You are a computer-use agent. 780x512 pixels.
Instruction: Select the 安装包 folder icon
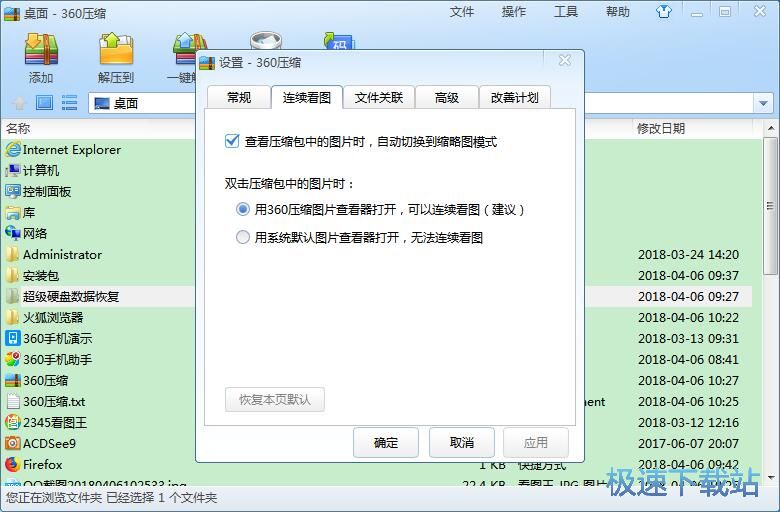point(13,275)
